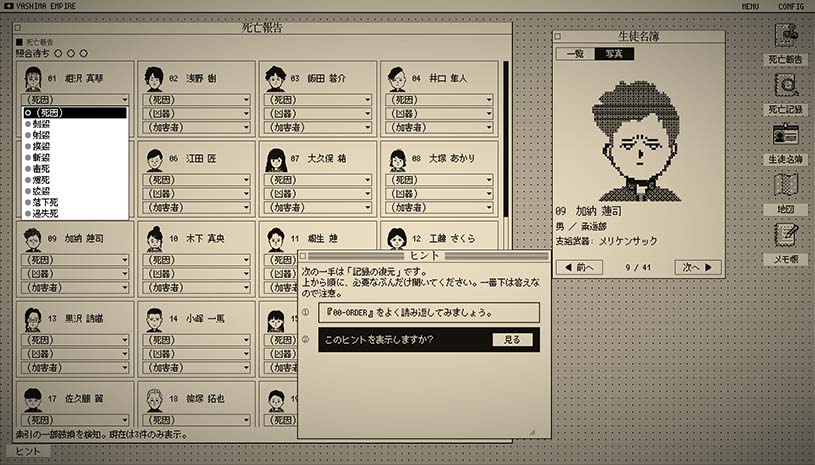Click student 01's portrait avatar
The image size is (815, 465).
[x=33, y=79]
